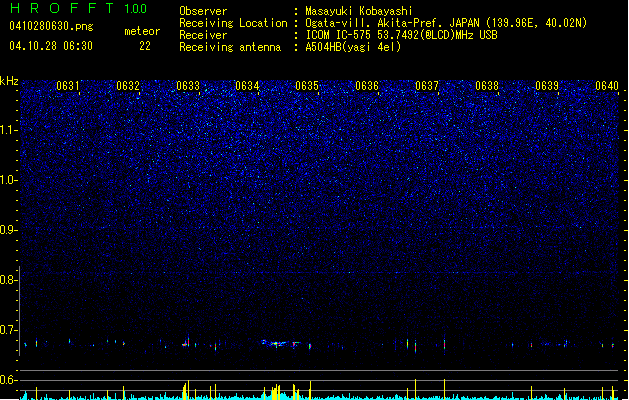This screenshot has width=629, height=400.
Task: Click the 0636 time marker
Action: click(367, 86)
